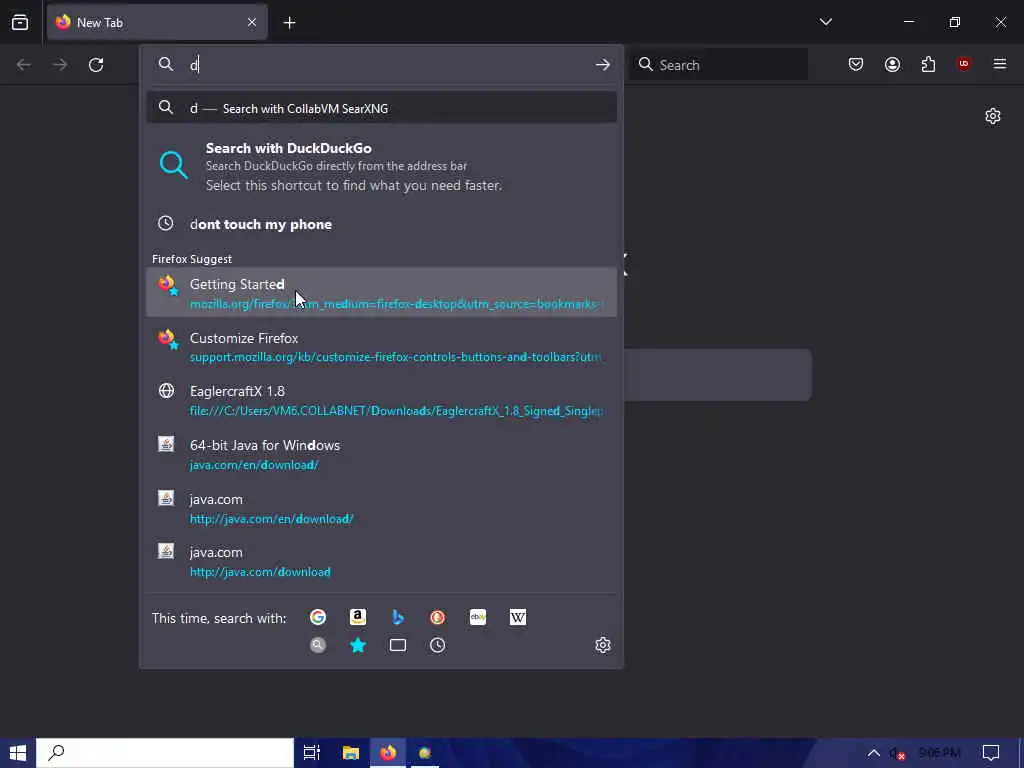Open the Firefox View icon
The image size is (1024, 768).
[x=20, y=23]
